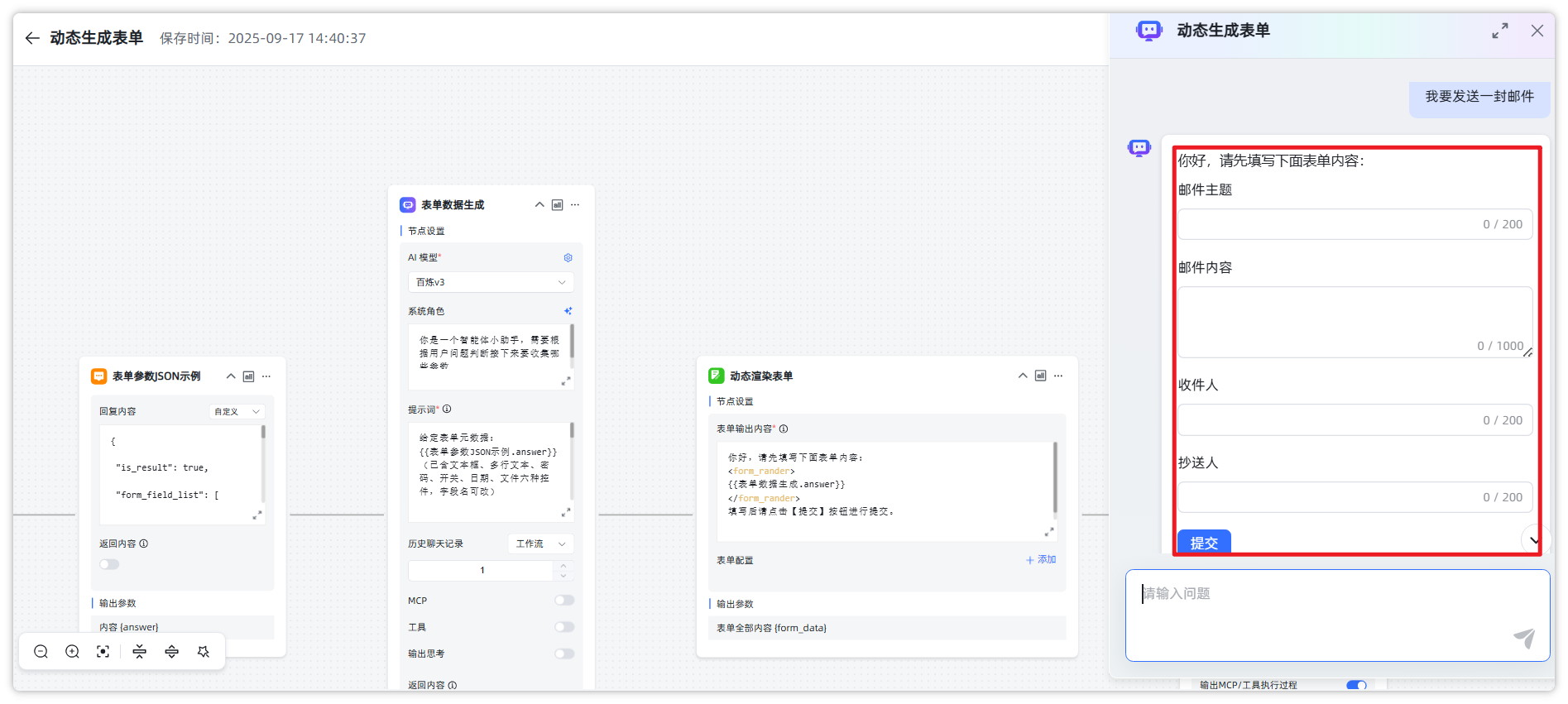Click the 收件人 input field
The image size is (1568, 704).
(x=1355, y=420)
